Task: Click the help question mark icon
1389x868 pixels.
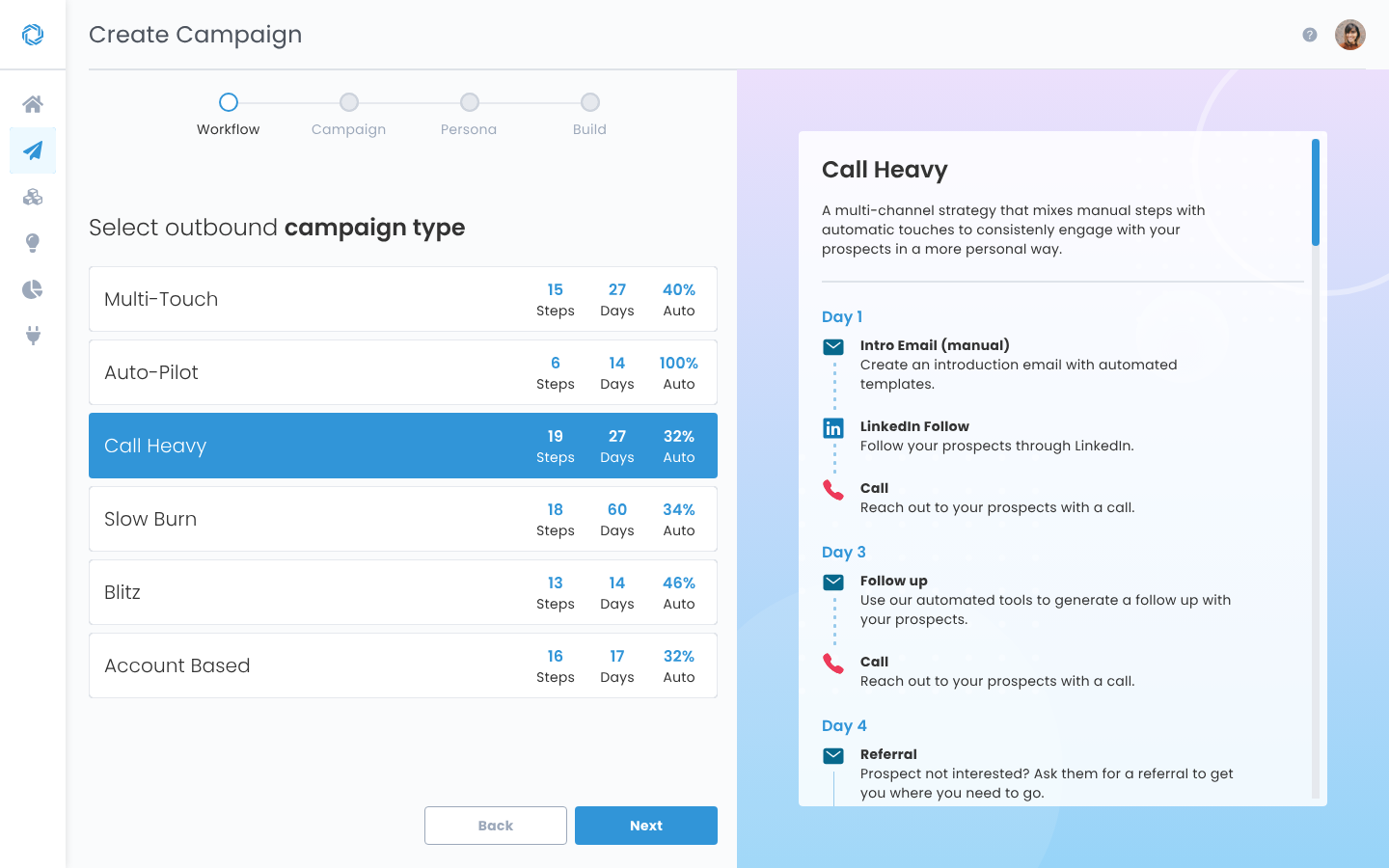Action: (1310, 35)
